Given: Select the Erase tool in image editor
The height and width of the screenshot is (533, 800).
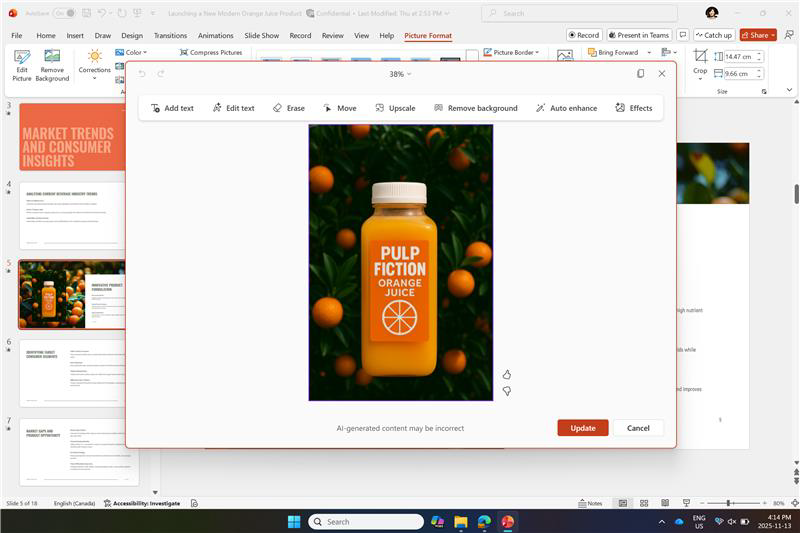Looking at the screenshot, I should pyautogui.click(x=289, y=108).
